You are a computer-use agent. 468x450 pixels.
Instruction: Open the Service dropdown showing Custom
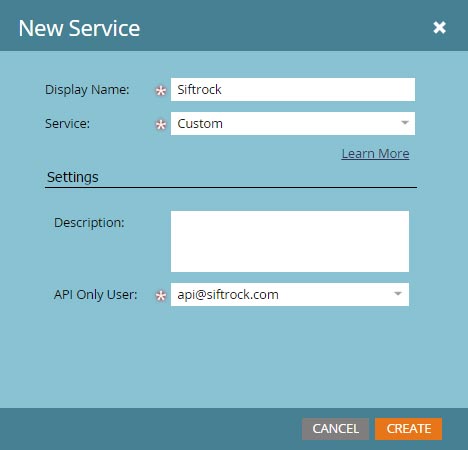click(293, 124)
